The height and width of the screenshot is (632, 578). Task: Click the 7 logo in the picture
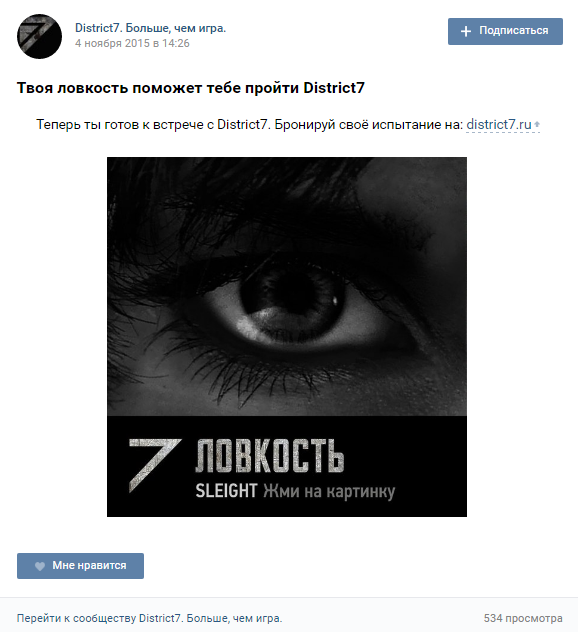(154, 466)
